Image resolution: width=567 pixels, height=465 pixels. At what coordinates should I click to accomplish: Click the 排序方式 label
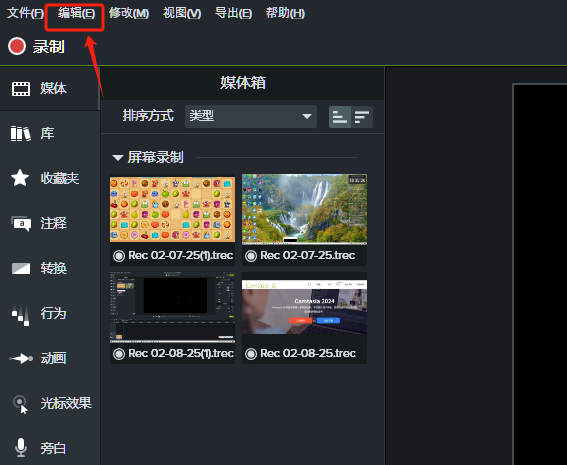(148, 116)
